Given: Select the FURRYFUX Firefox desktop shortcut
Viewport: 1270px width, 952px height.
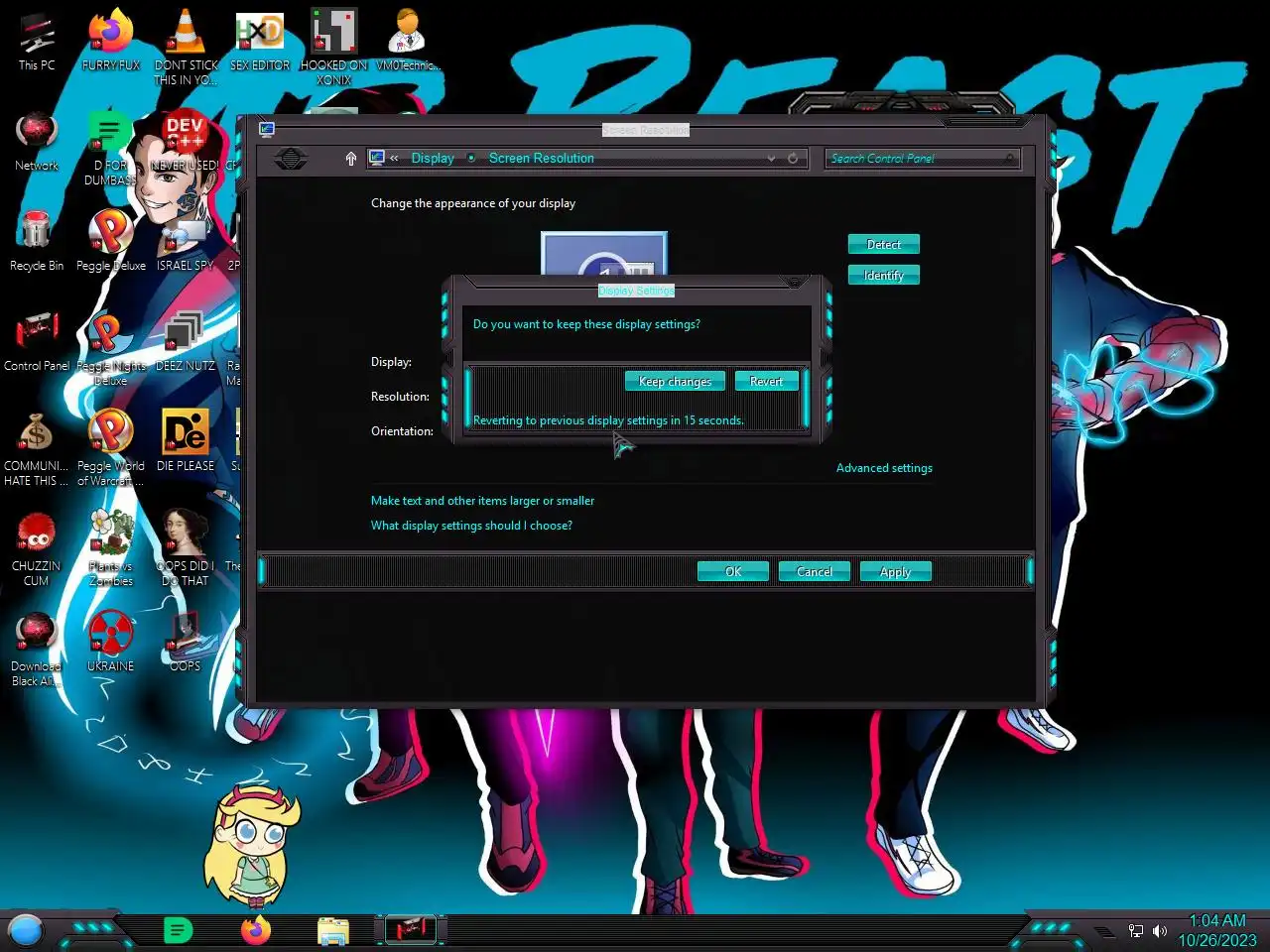Looking at the screenshot, I should (111, 43).
